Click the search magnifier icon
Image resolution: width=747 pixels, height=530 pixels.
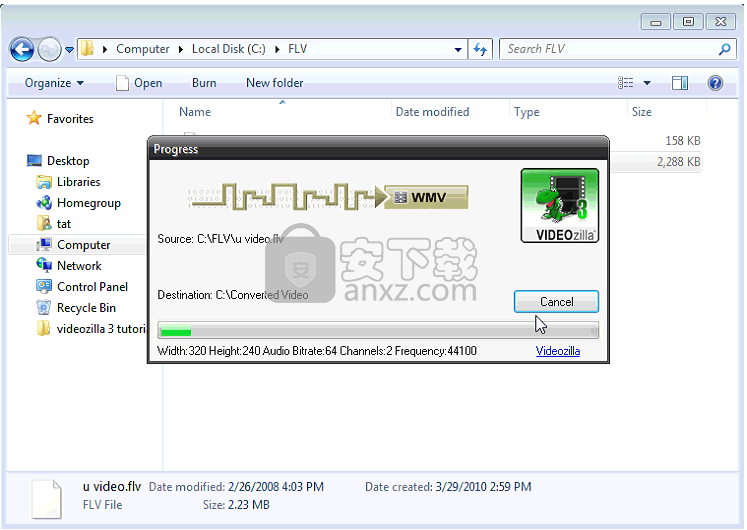tap(725, 49)
